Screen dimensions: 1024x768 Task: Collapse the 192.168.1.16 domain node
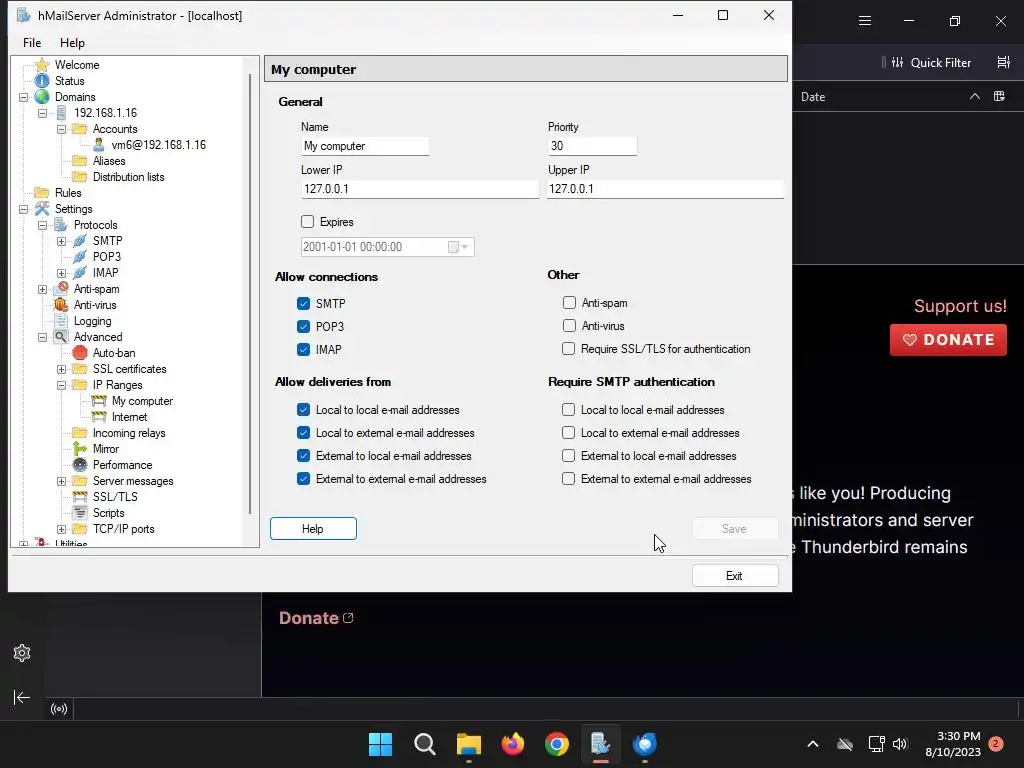pyautogui.click(x=42, y=113)
